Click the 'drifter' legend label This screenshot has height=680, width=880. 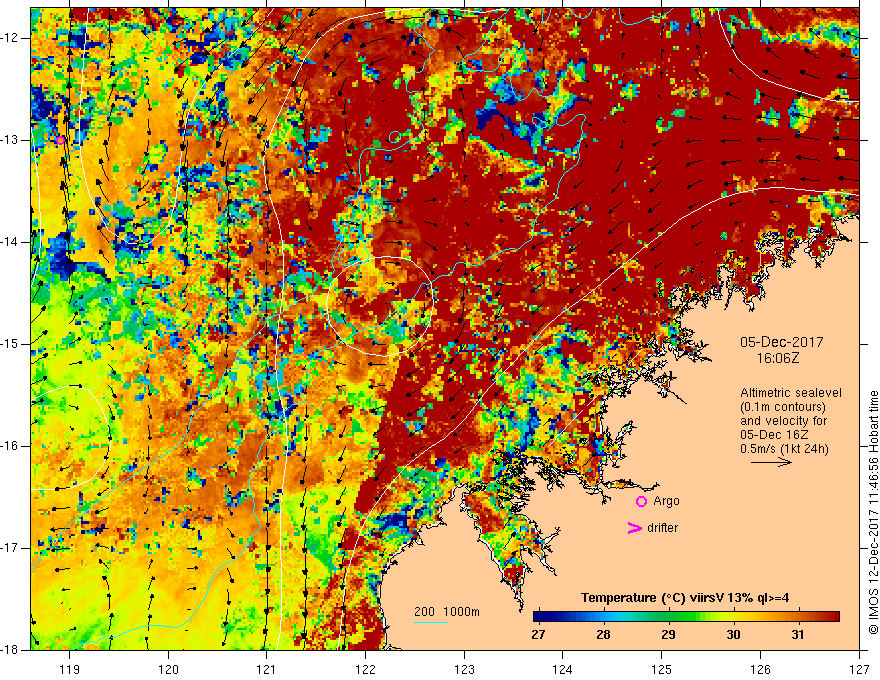point(662,528)
